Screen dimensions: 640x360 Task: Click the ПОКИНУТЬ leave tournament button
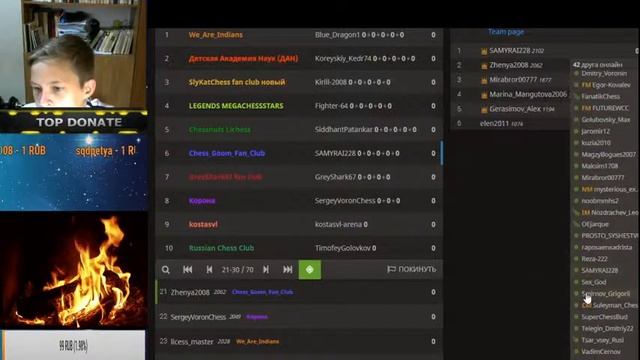pyautogui.click(x=411, y=269)
